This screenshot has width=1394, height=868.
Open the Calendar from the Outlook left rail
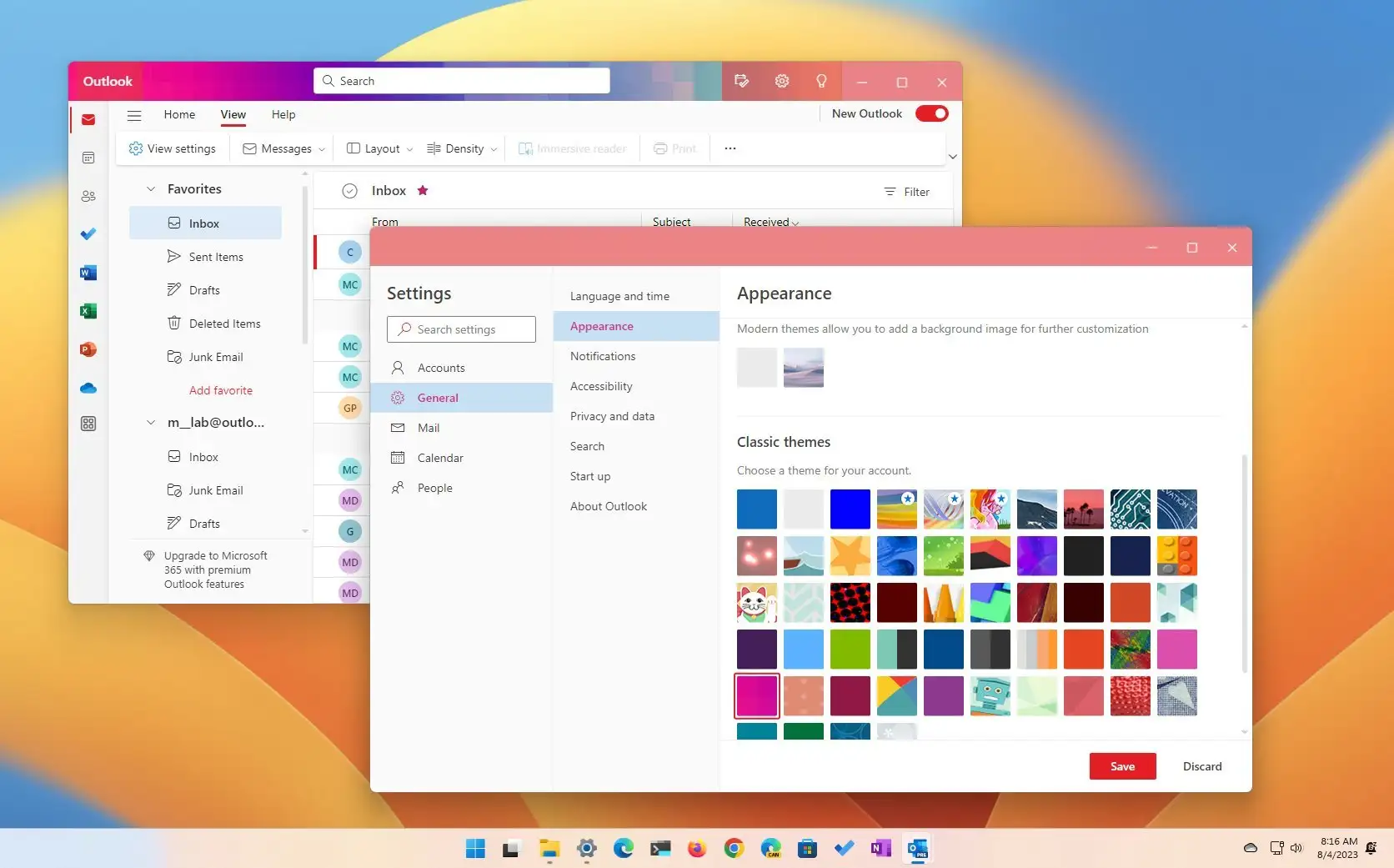(x=88, y=158)
